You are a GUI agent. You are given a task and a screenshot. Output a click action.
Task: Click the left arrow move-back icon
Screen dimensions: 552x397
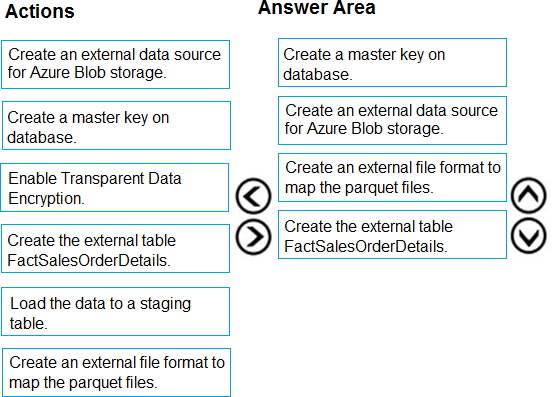253,196
